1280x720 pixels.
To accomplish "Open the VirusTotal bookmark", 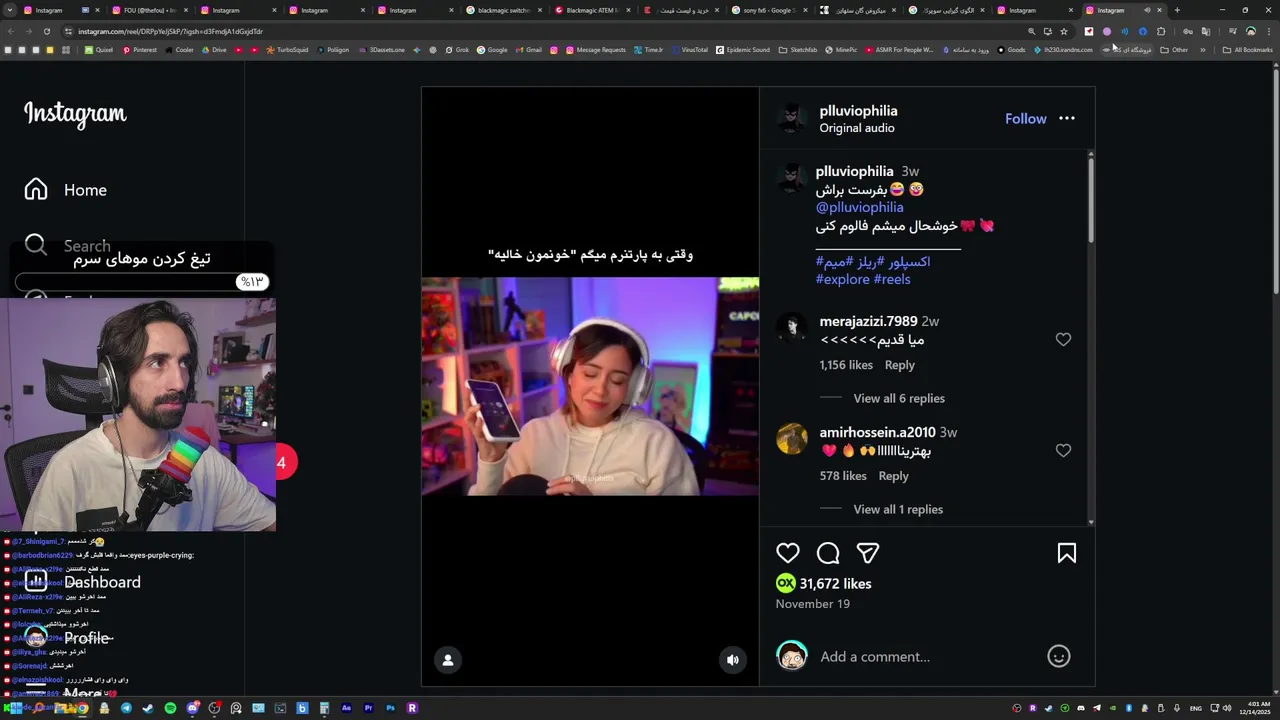I will coord(689,50).
